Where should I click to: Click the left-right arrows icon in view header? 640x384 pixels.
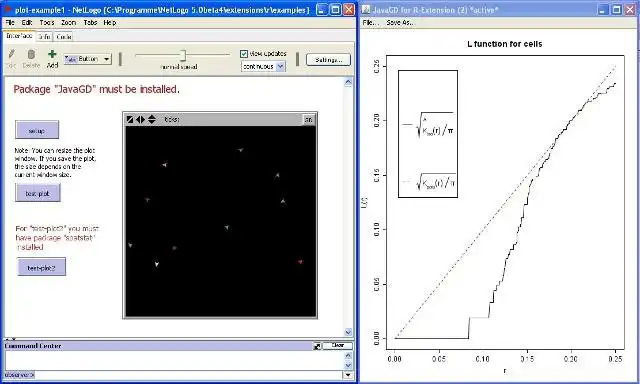point(140,119)
